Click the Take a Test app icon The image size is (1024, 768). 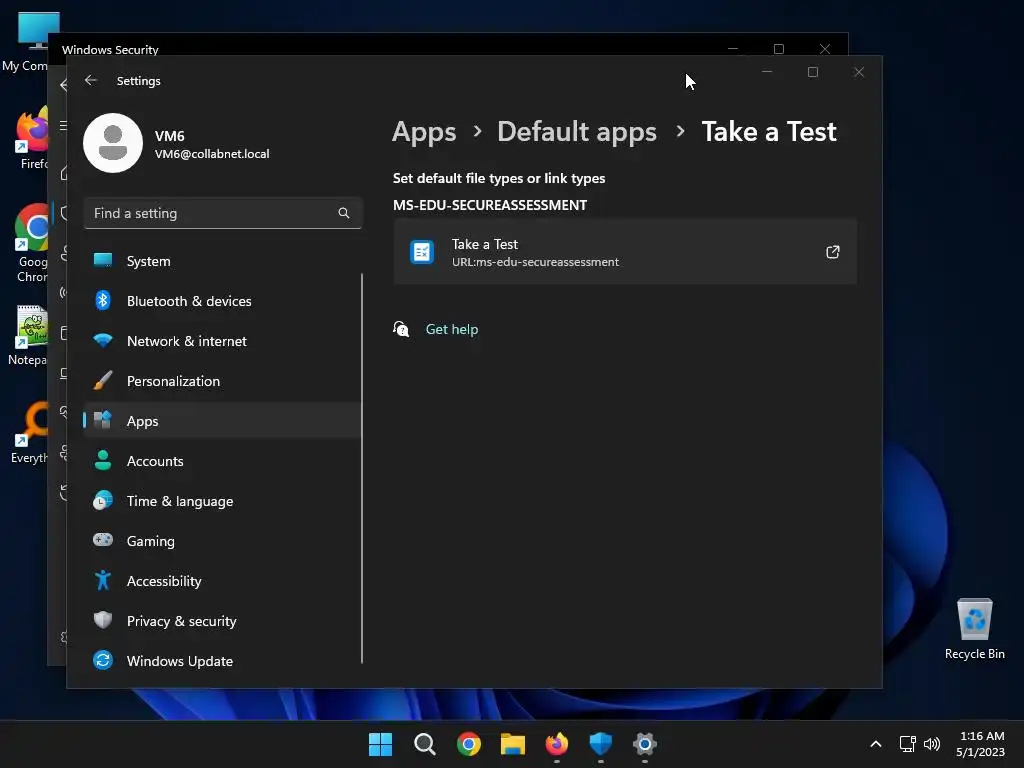[422, 251]
